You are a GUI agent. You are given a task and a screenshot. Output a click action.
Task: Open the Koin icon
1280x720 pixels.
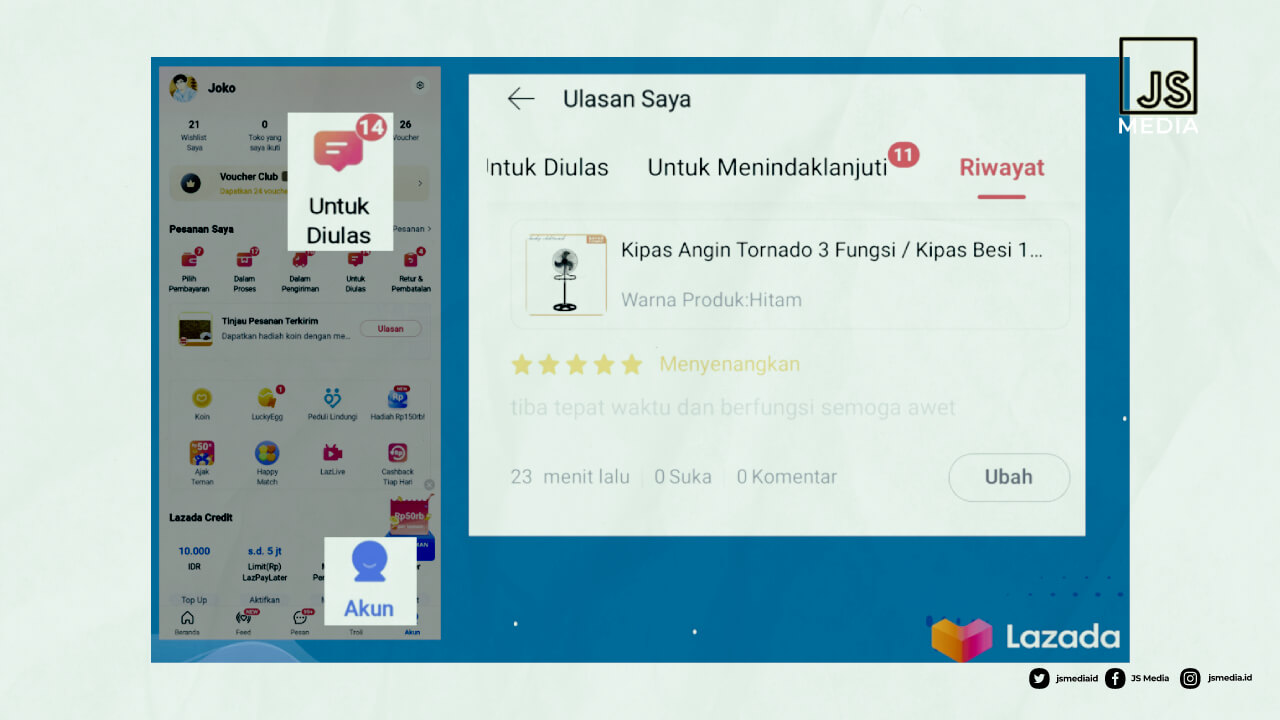[x=202, y=398]
